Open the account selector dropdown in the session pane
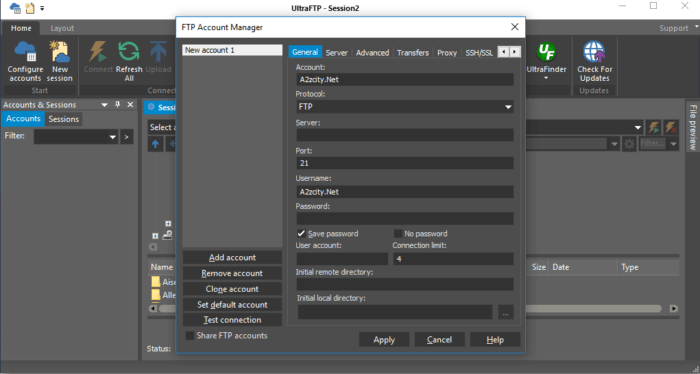 pyautogui.click(x=638, y=128)
